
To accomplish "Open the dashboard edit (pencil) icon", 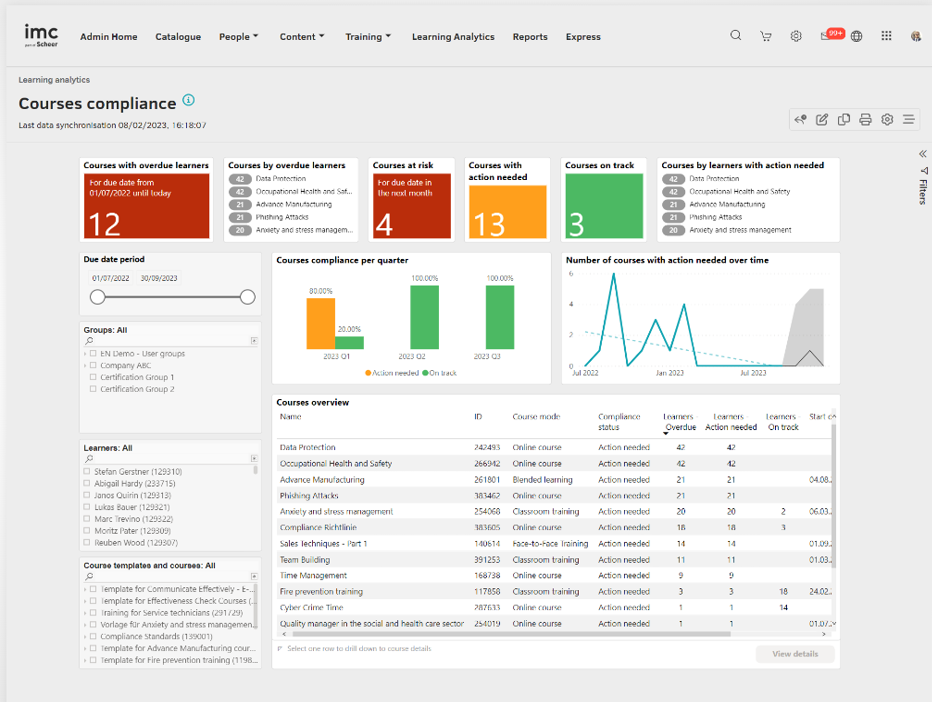I will pos(821,119).
